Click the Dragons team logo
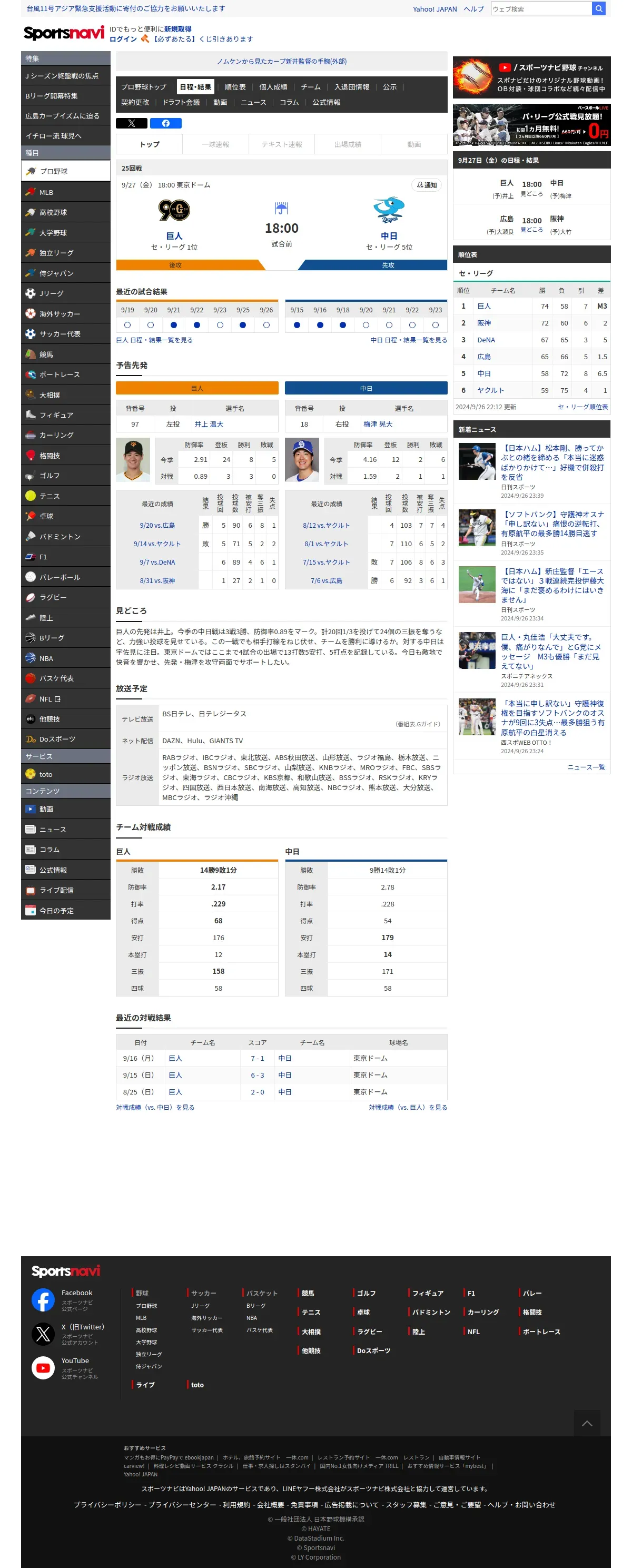The width and height of the screenshot is (632, 1568). pyautogui.click(x=389, y=211)
